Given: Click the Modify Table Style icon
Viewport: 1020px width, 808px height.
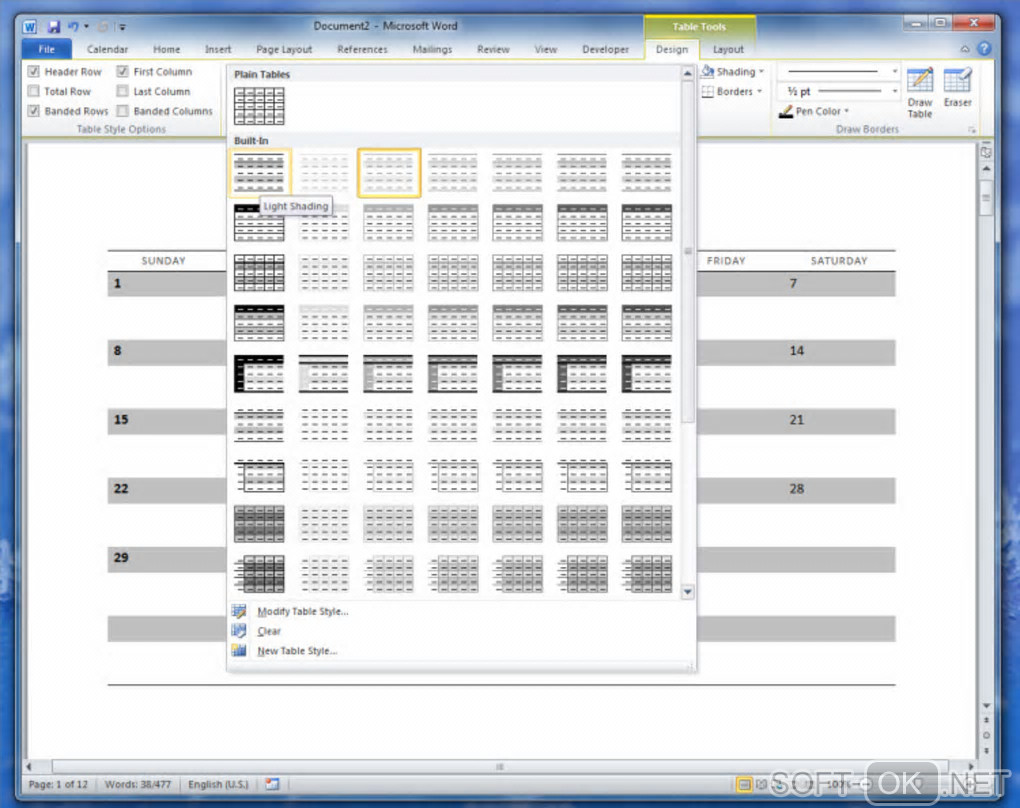Looking at the screenshot, I should 239,611.
